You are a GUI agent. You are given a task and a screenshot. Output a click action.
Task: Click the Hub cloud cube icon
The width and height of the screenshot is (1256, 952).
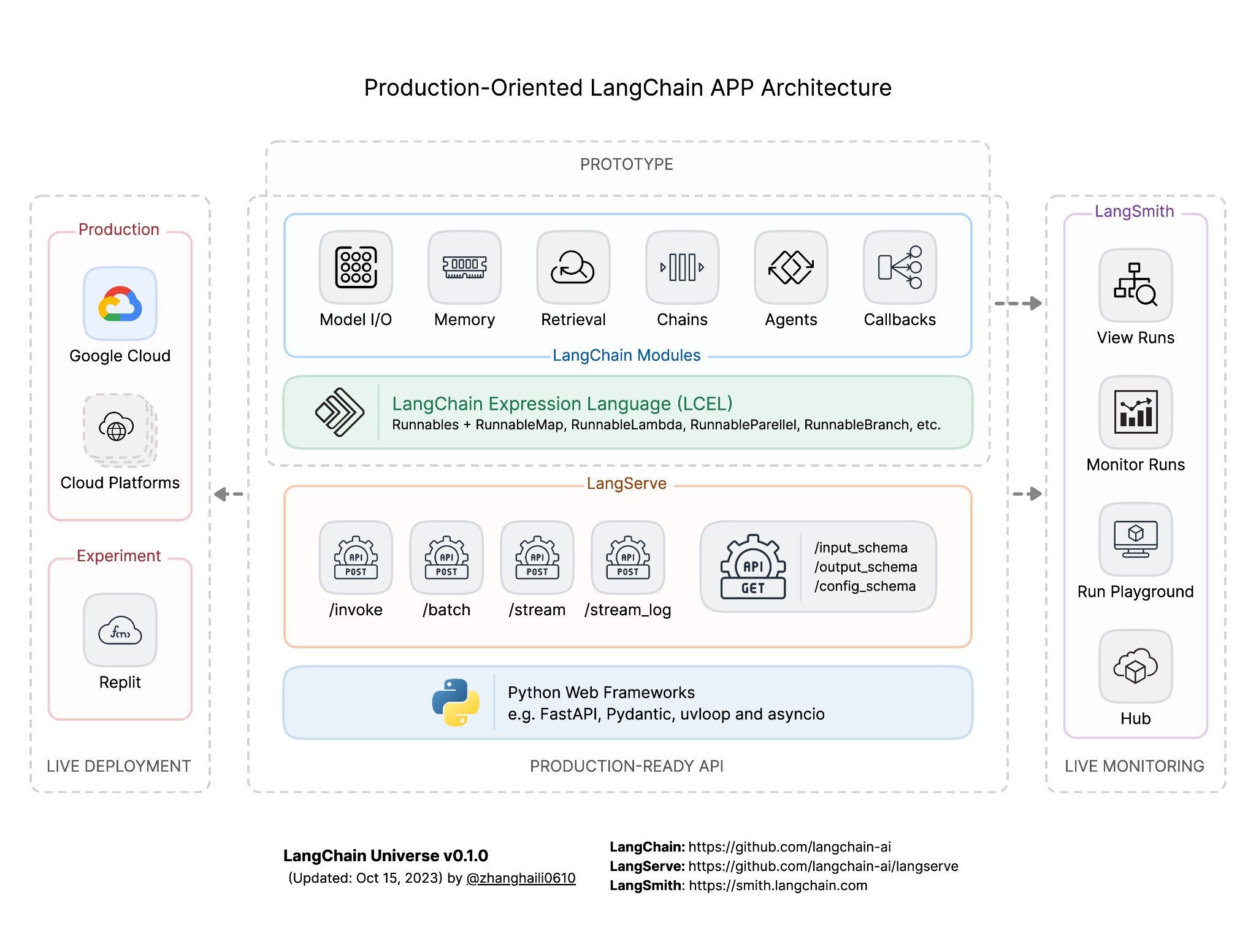click(x=1135, y=666)
